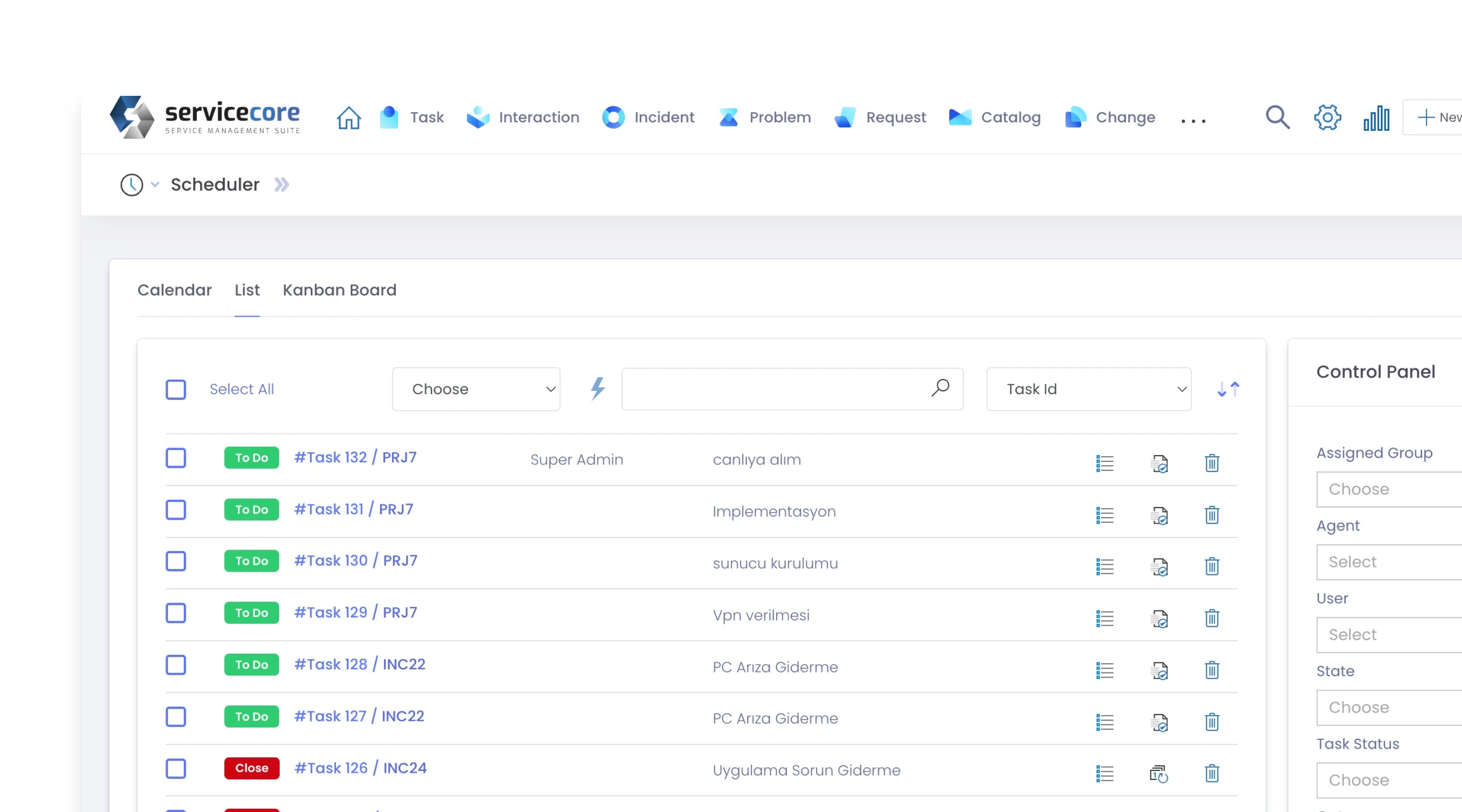
Task: Switch to the Calendar tab
Action: (x=174, y=290)
